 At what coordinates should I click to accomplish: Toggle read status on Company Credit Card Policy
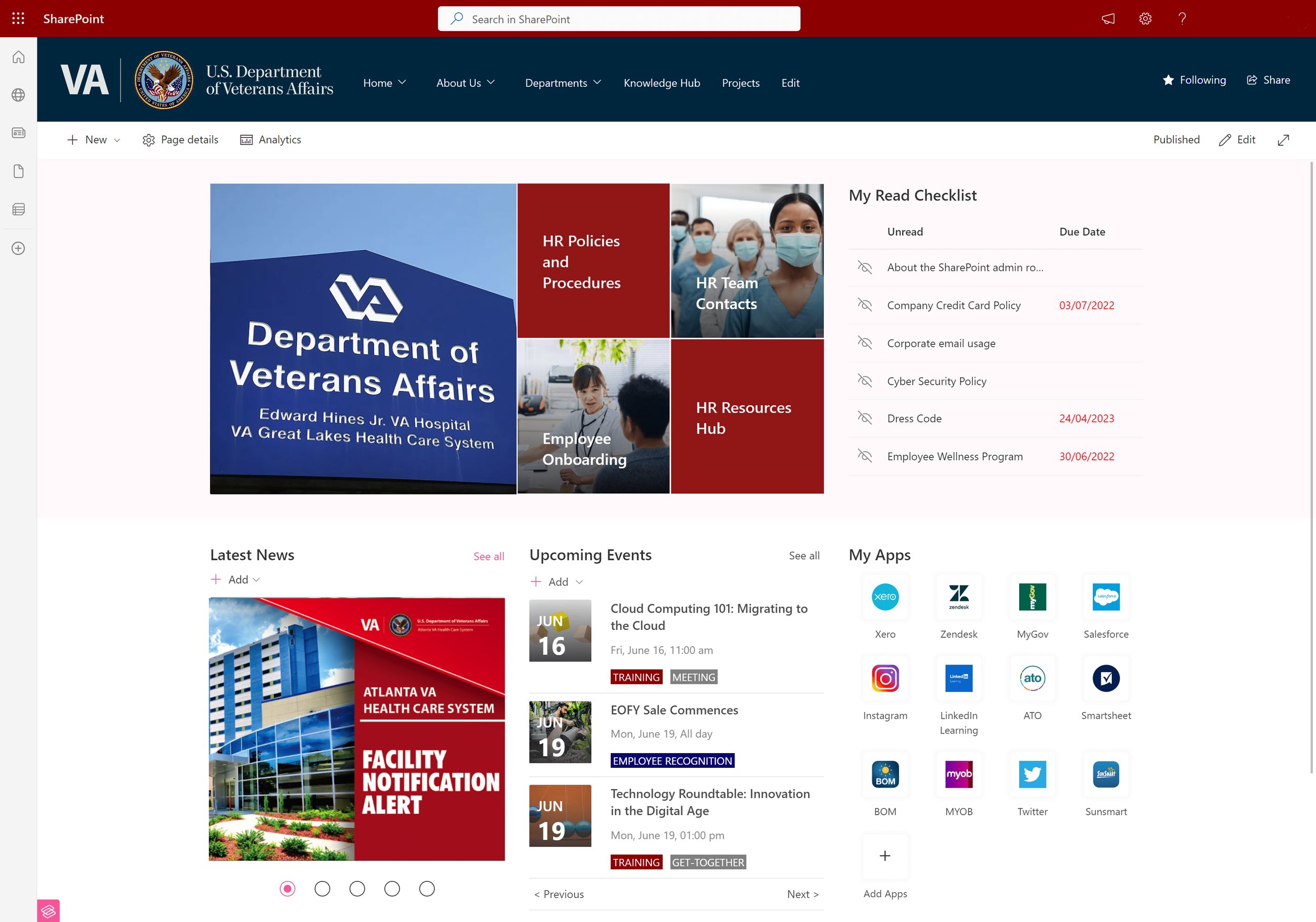coord(864,305)
